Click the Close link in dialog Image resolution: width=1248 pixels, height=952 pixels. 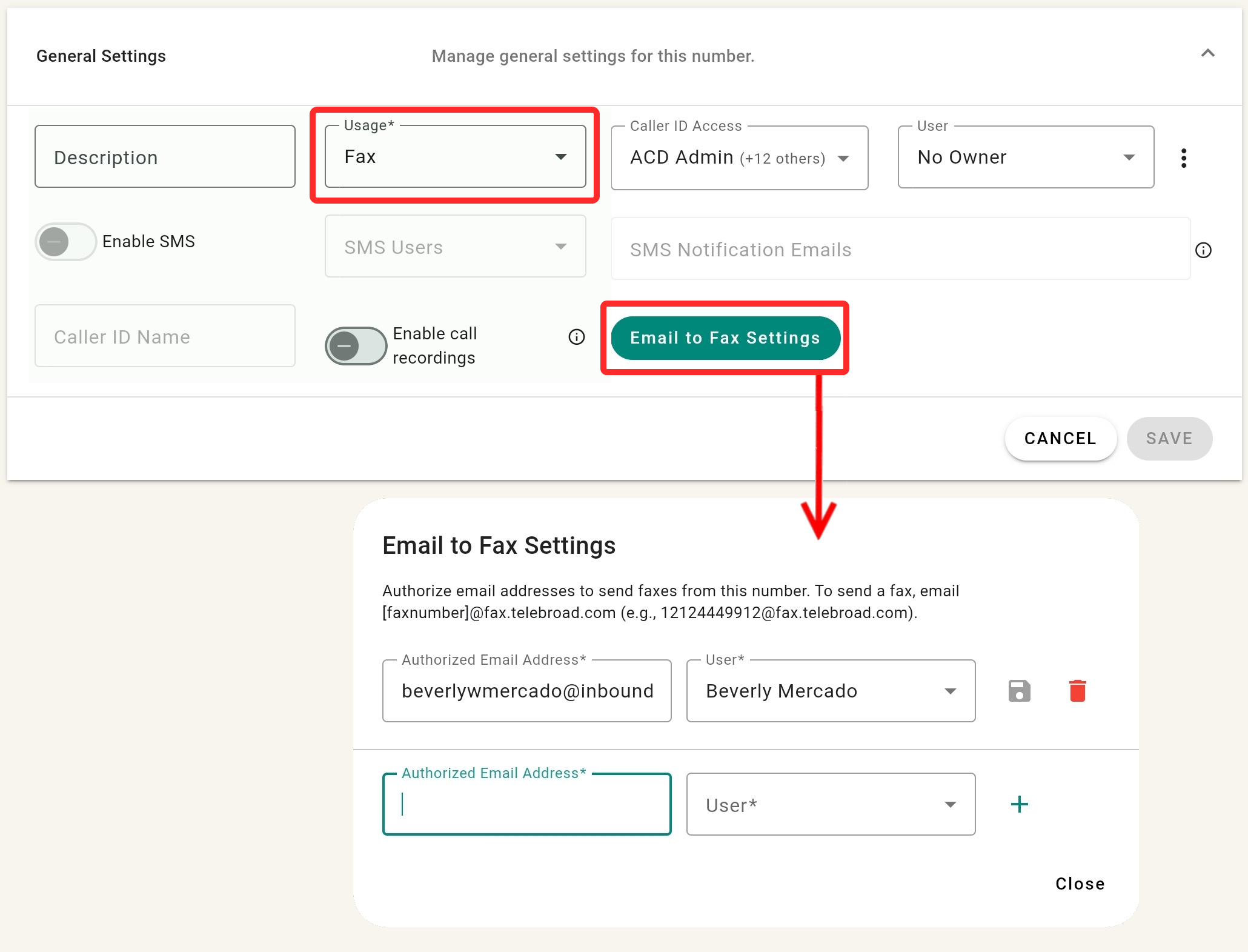pyautogui.click(x=1080, y=884)
